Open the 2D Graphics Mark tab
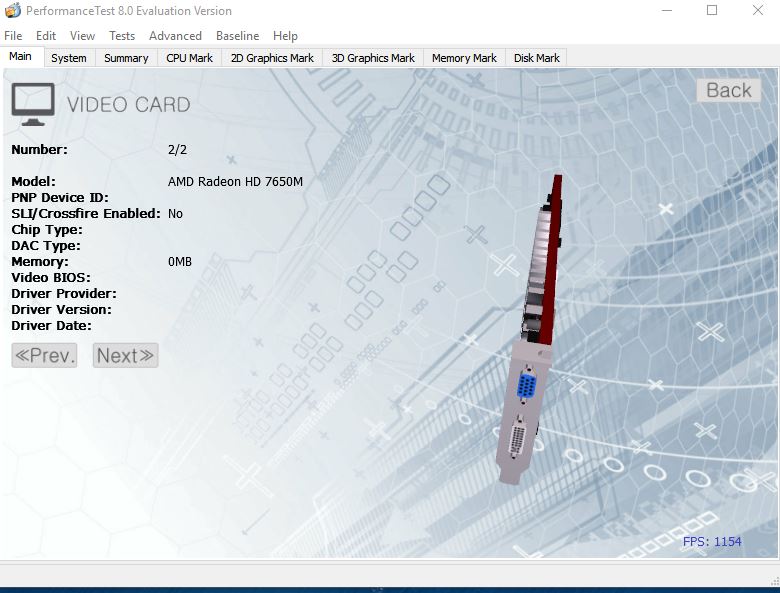 point(272,58)
